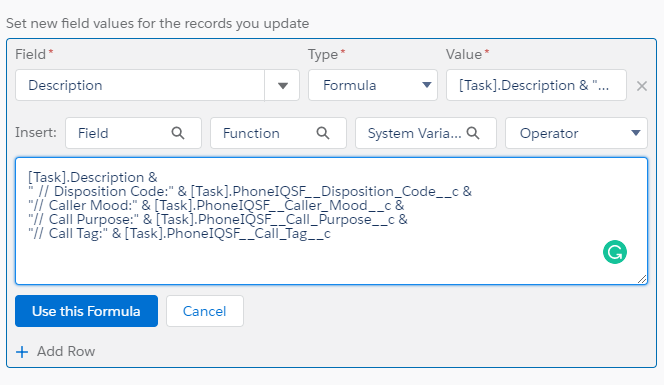Viewport: 664px width, 385px height.
Task: Click the 'Disposition Code:' formula line
Action: pyautogui.click(x=250, y=191)
